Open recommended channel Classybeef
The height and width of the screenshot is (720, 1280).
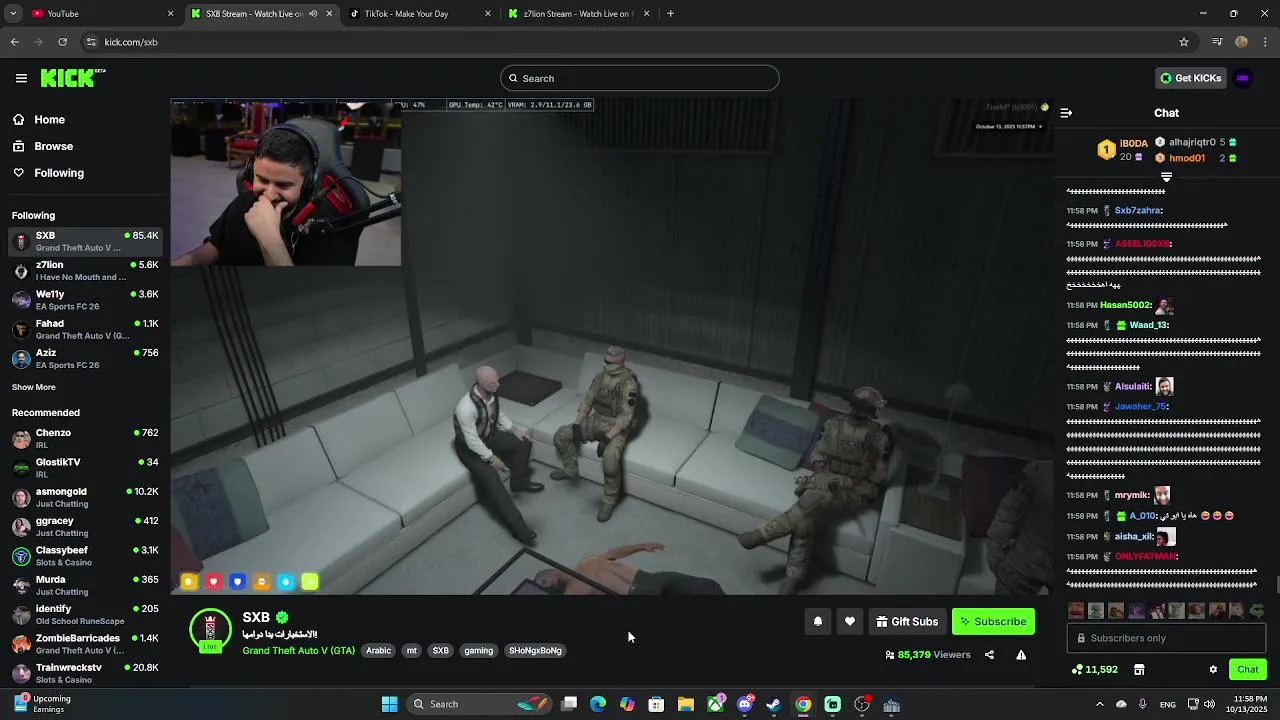click(x=85, y=556)
